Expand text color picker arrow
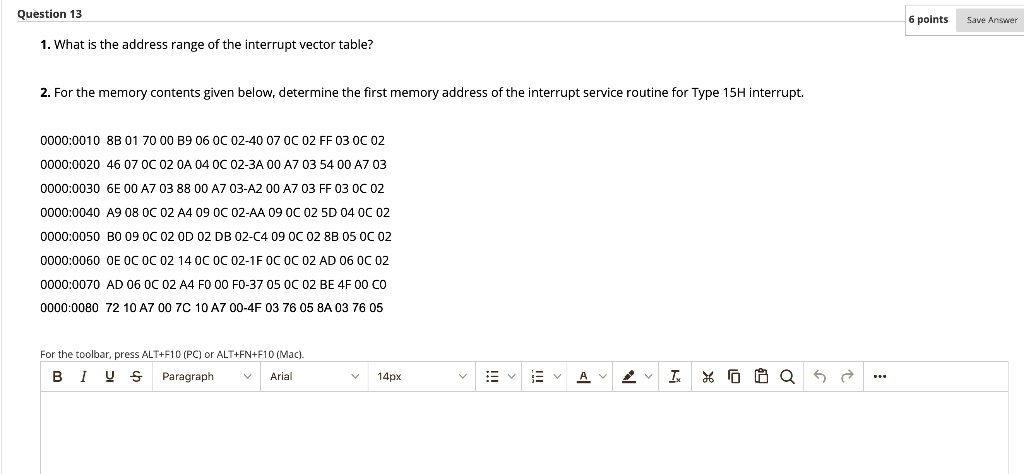1024x474 pixels. (x=602, y=377)
